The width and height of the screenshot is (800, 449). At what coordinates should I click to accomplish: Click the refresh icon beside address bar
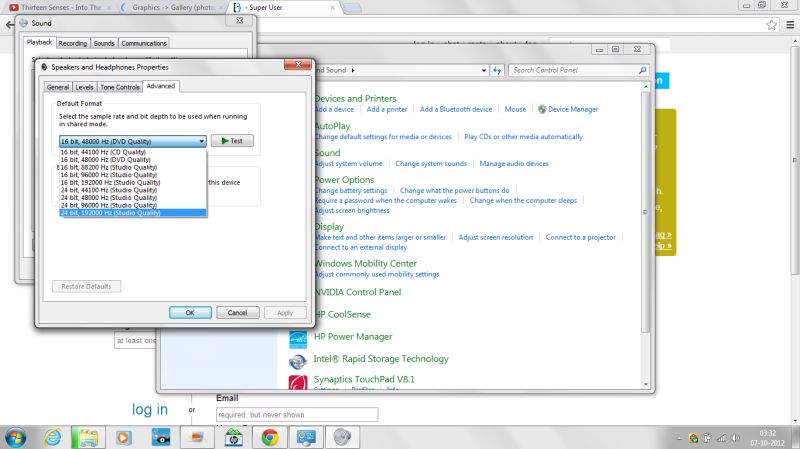pyautogui.click(x=497, y=70)
